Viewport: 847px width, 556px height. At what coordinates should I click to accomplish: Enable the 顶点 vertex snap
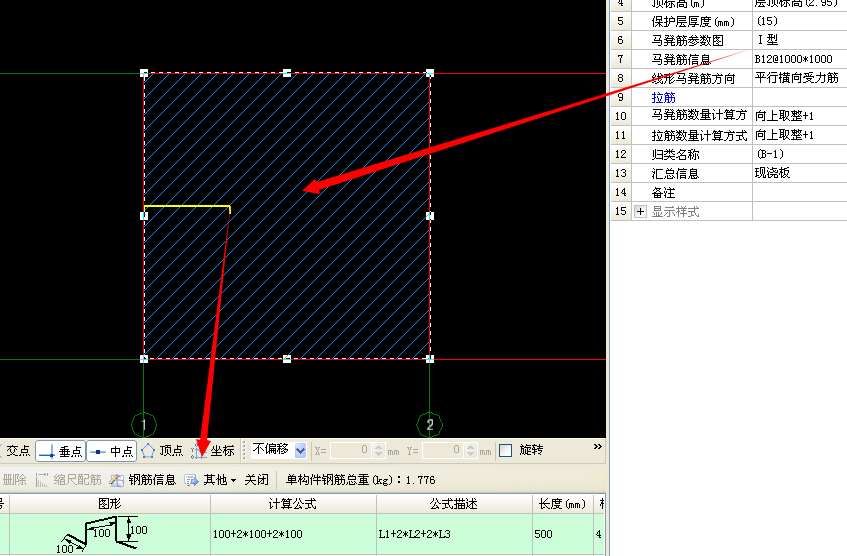(162, 451)
